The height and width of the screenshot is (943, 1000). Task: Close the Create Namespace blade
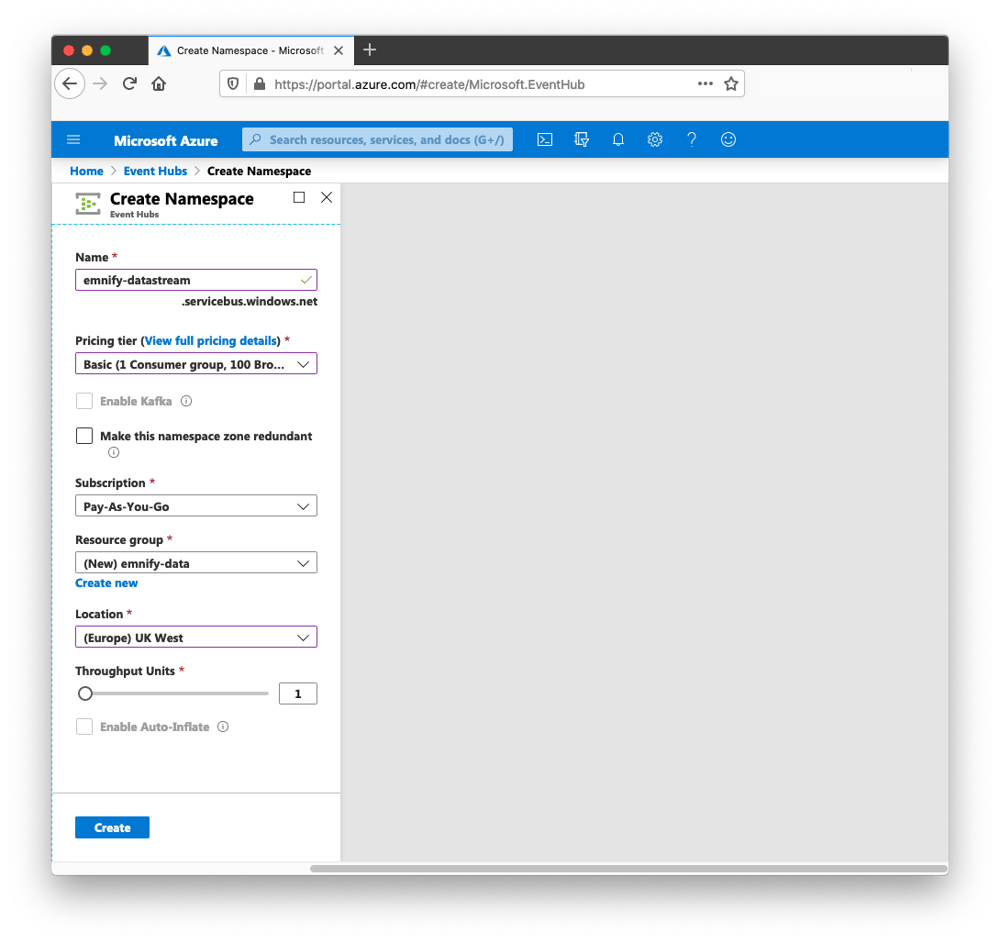pos(327,198)
